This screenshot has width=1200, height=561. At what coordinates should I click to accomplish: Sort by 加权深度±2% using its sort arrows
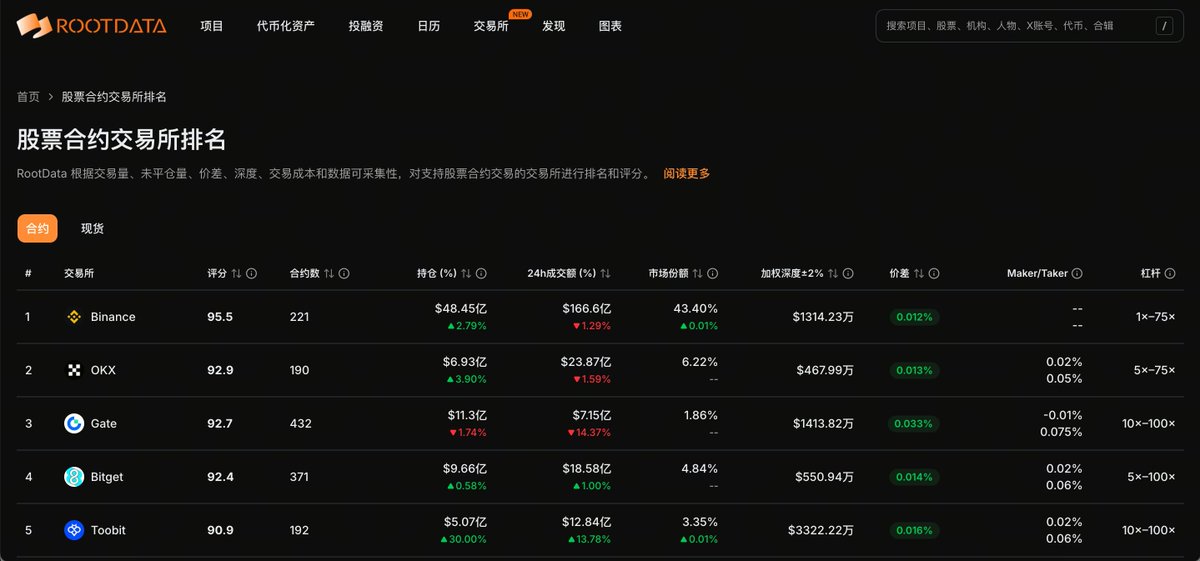[833, 273]
